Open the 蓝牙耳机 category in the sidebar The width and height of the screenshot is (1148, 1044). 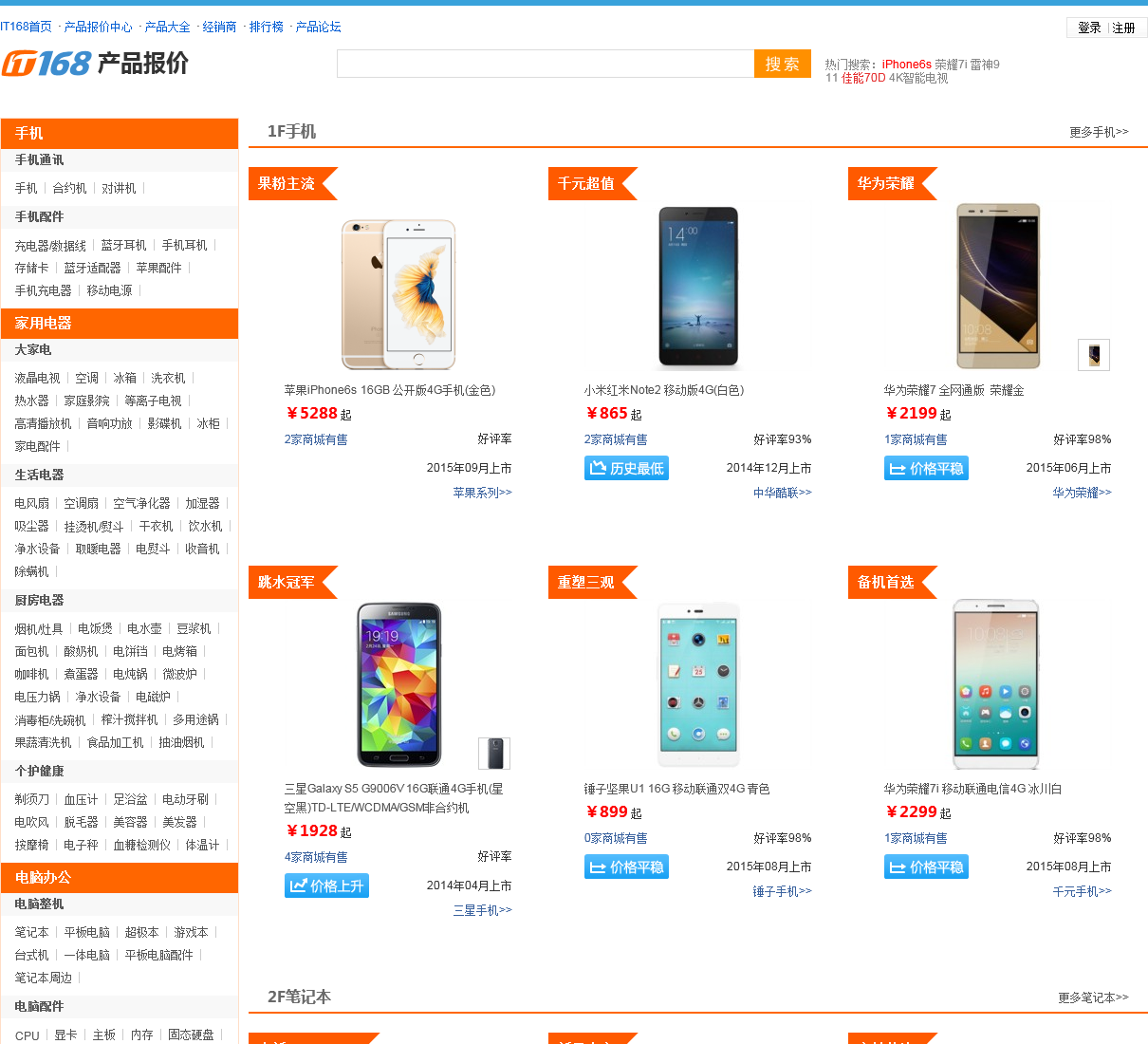123,245
